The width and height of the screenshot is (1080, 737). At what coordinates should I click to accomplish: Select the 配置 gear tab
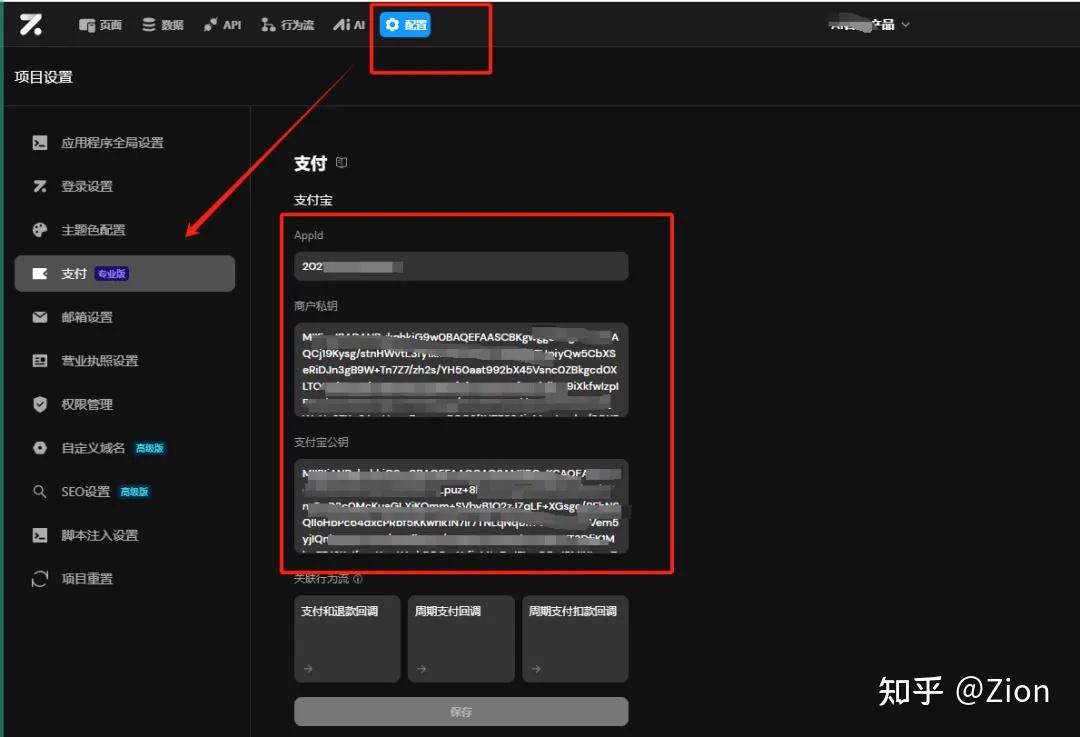[405, 25]
